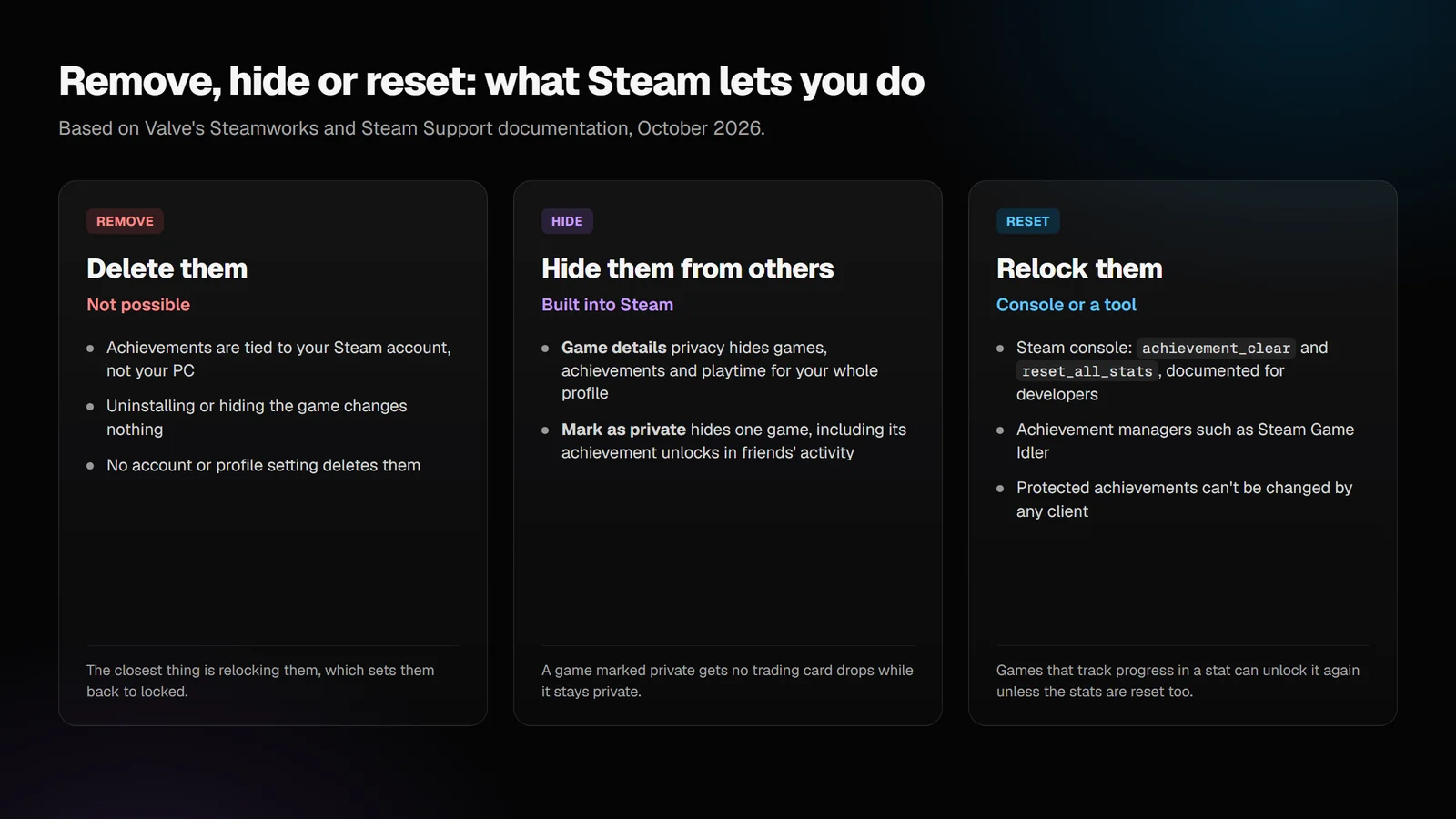Click the bold 'Game details' text

click(x=614, y=348)
